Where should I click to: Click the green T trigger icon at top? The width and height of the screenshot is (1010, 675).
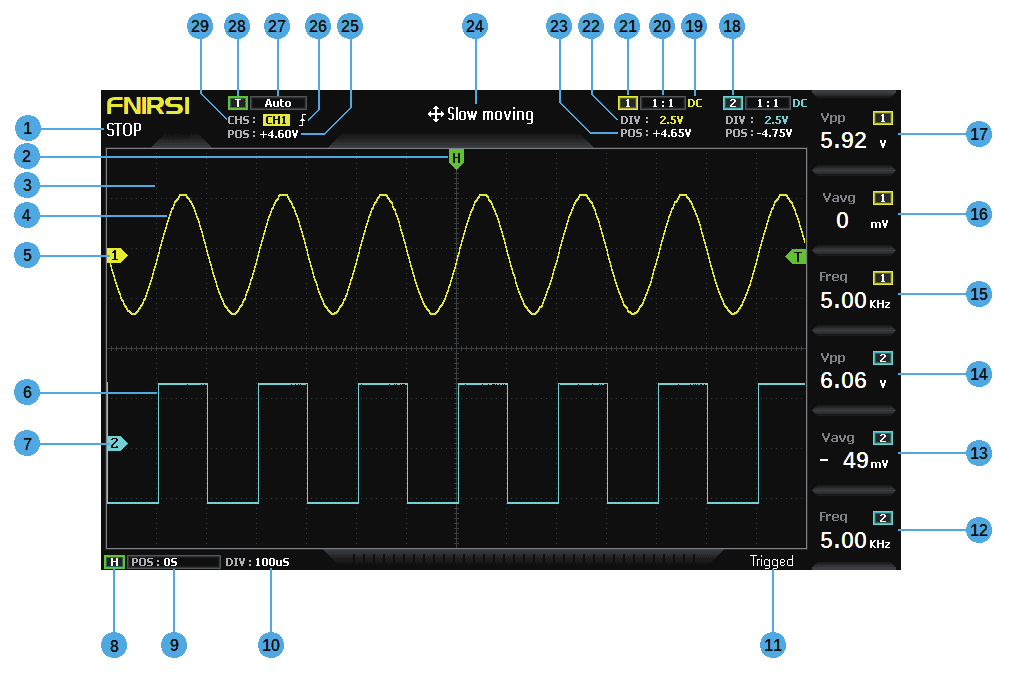tap(238, 103)
